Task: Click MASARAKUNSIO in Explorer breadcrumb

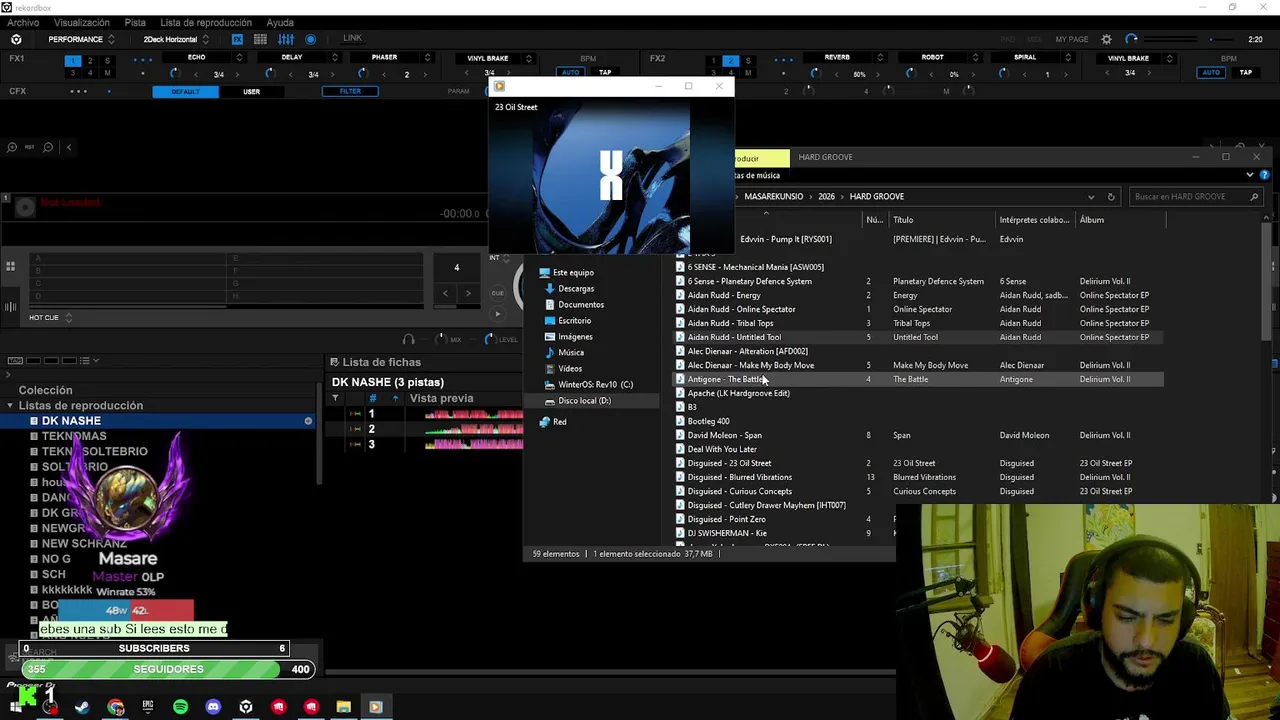Action: (x=773, y=197)
